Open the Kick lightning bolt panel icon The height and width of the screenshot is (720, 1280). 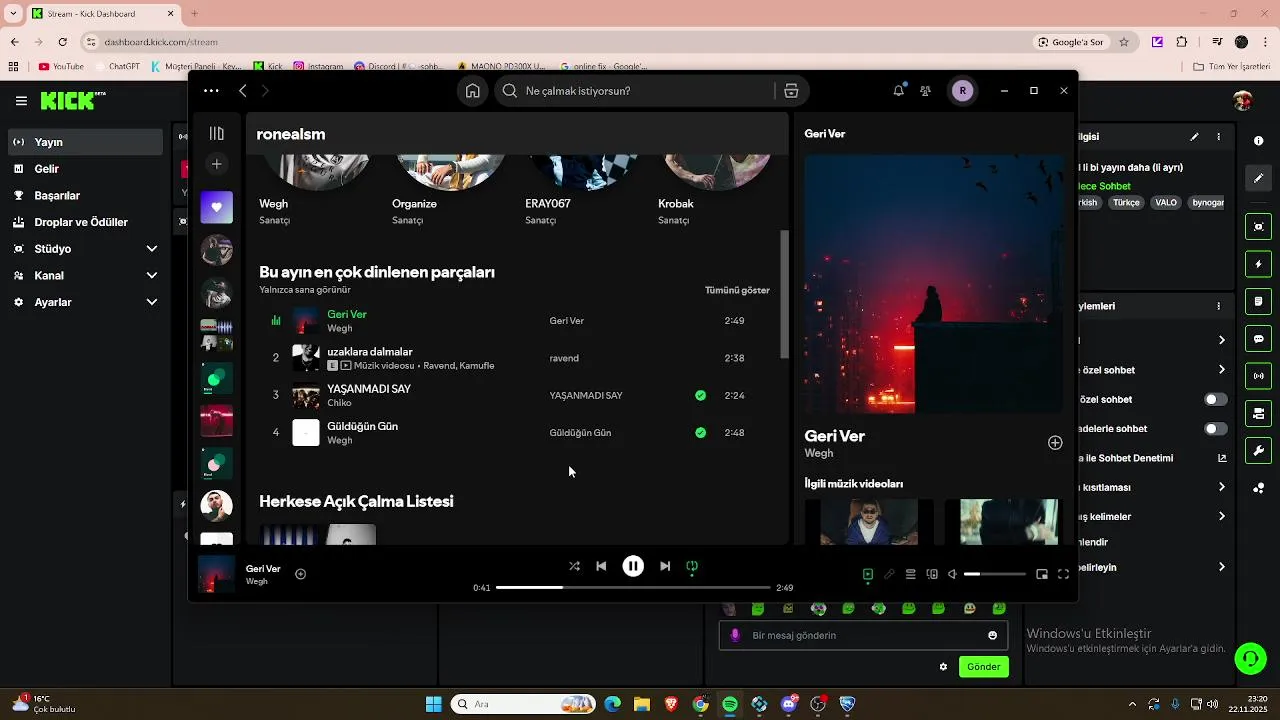[1258, 264]
